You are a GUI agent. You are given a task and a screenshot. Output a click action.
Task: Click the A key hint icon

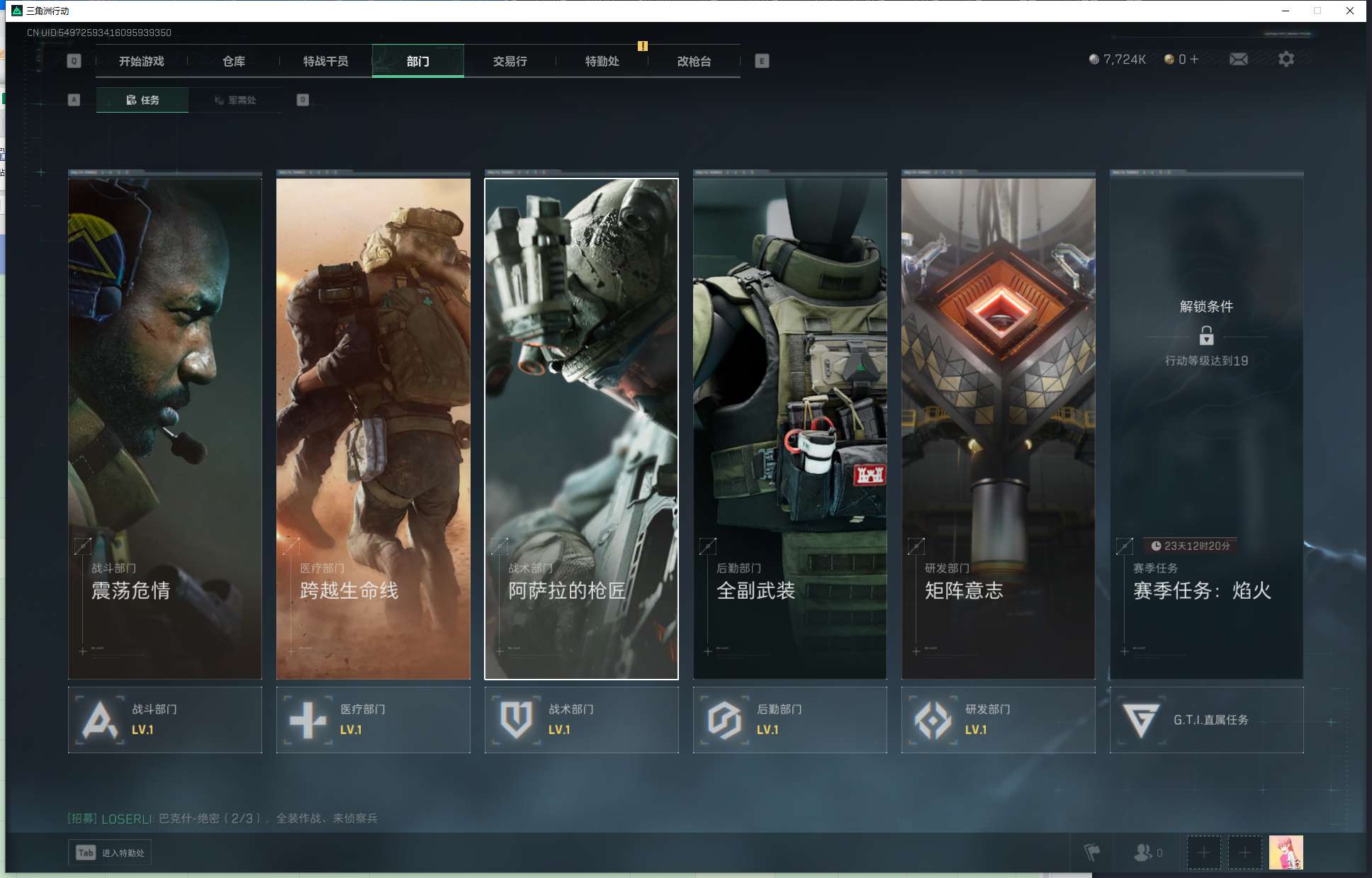coord(74,100)
